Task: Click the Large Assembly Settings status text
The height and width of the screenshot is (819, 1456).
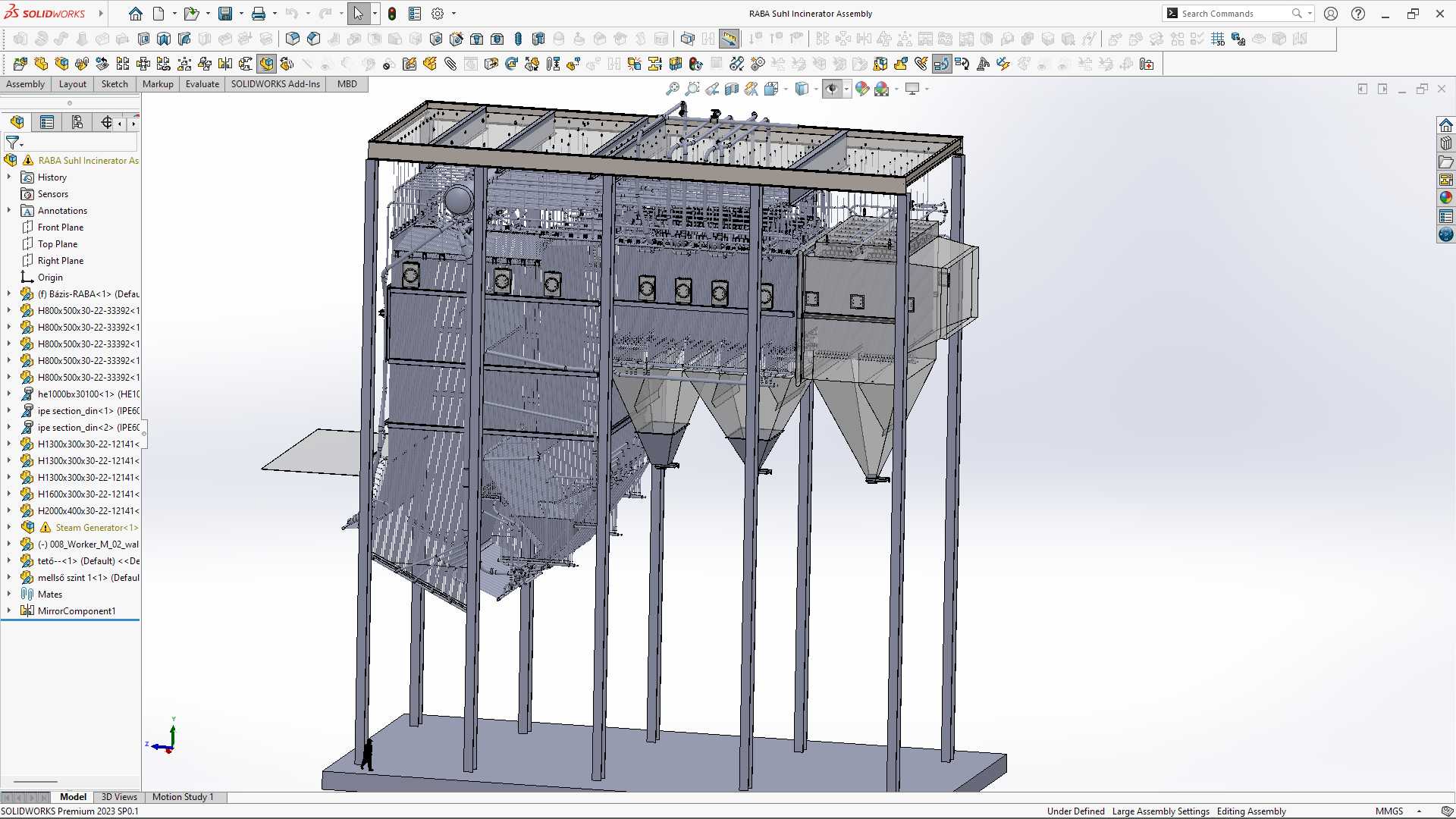Action: (1160, 811)
